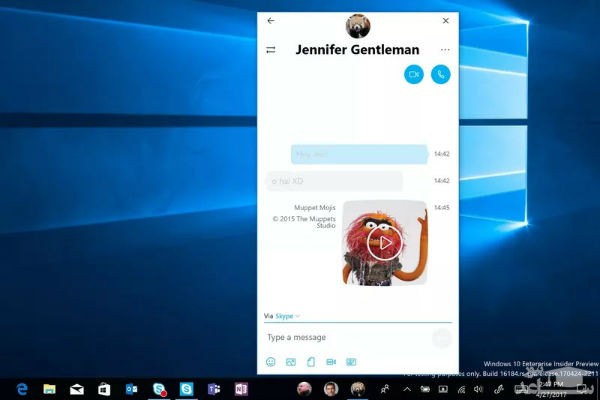Focus the "Type a message" field
Screen dimensions: 600x400
click(x=346, y=337)
